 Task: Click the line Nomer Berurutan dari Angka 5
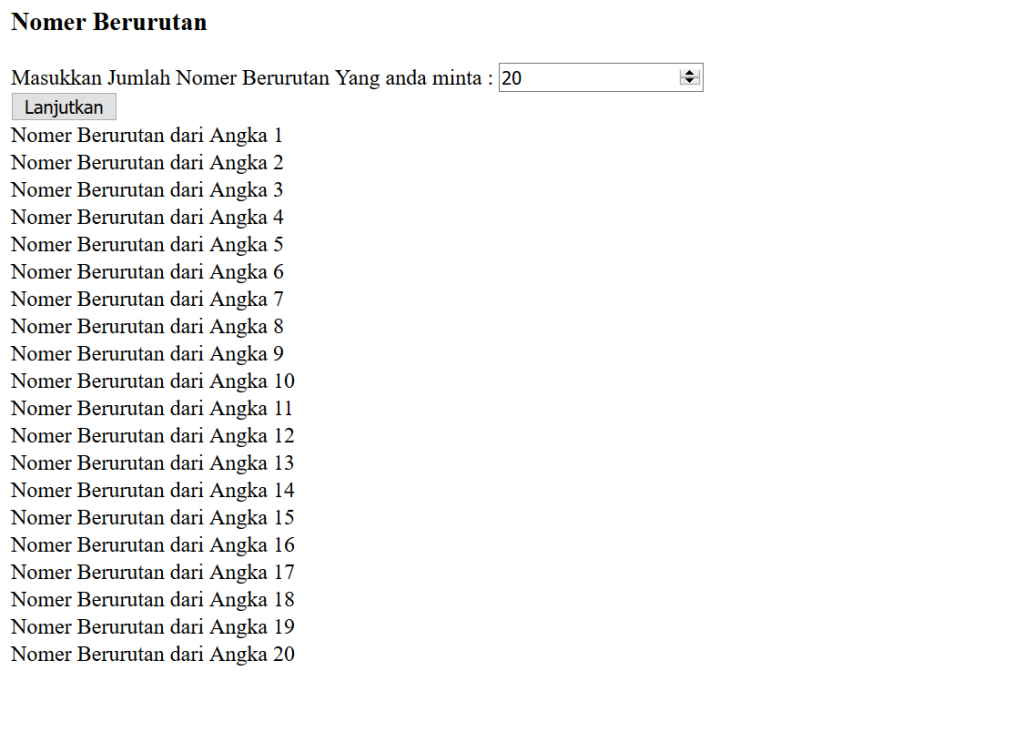[146, 244]
